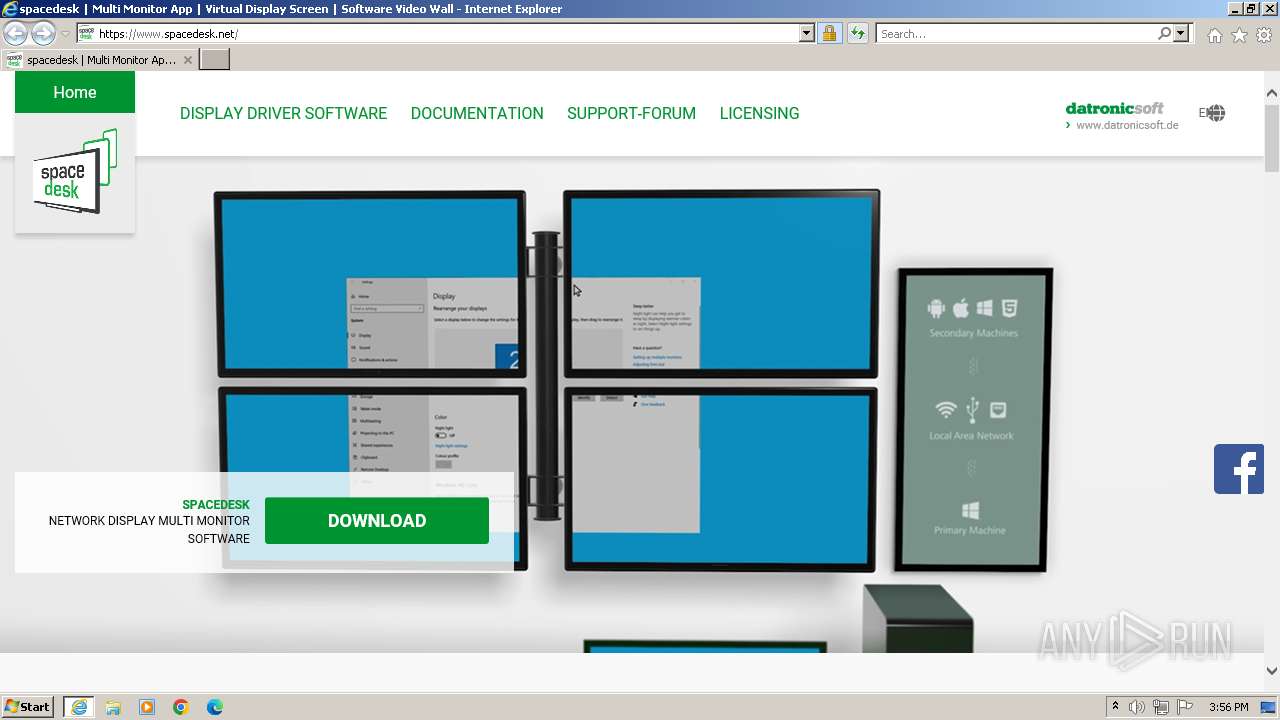1280x720 pixels.
Task: Click the language globe icon
Action: [x=1214, y=113]
